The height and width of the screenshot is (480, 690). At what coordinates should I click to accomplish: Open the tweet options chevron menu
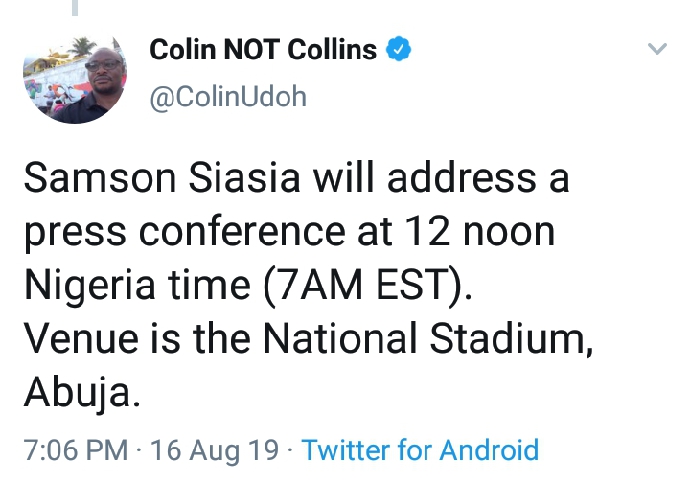(657, 48)
